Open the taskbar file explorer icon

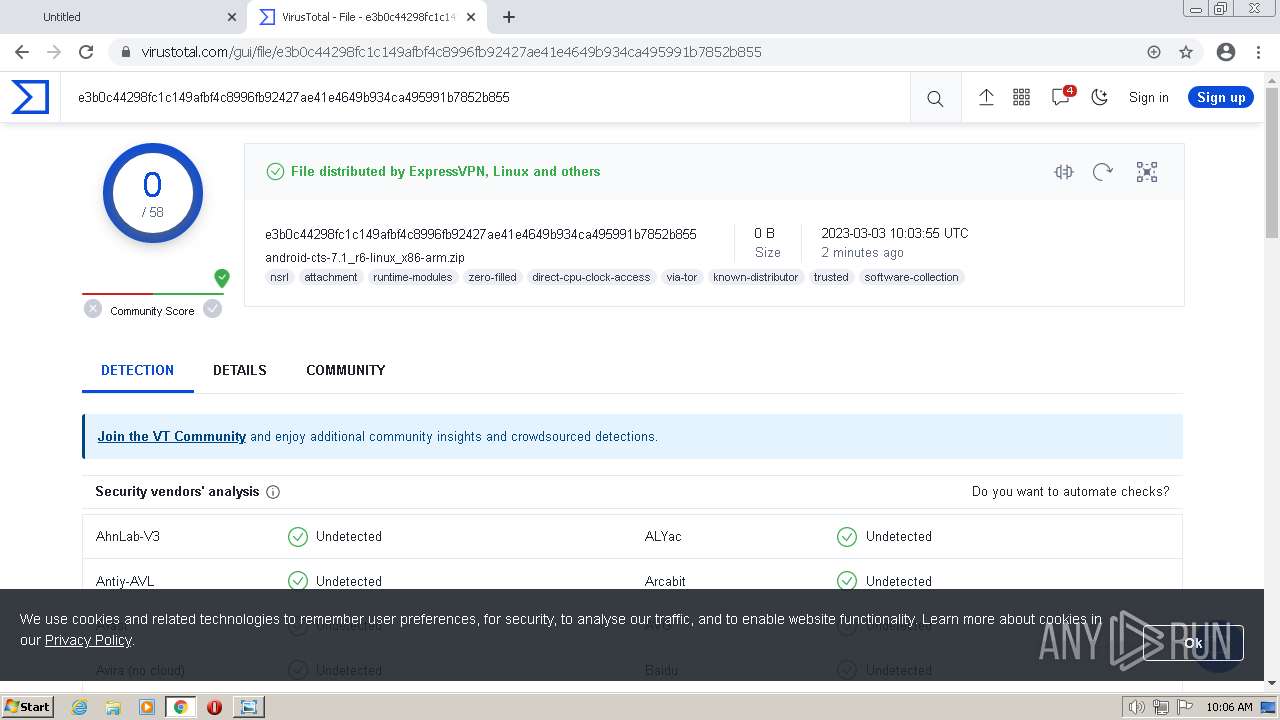113,707
